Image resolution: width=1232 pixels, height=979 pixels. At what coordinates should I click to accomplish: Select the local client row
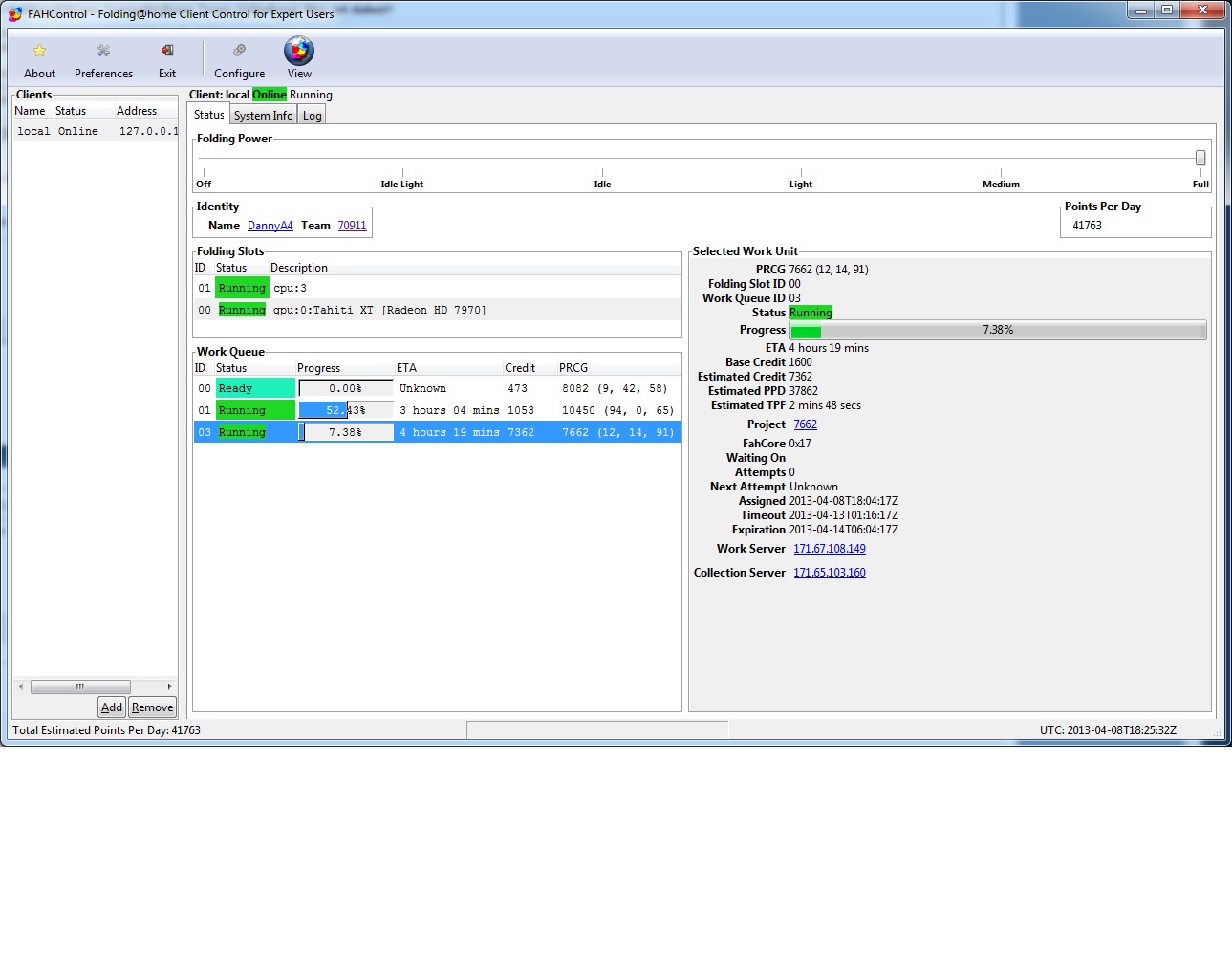tap(96, 131)
